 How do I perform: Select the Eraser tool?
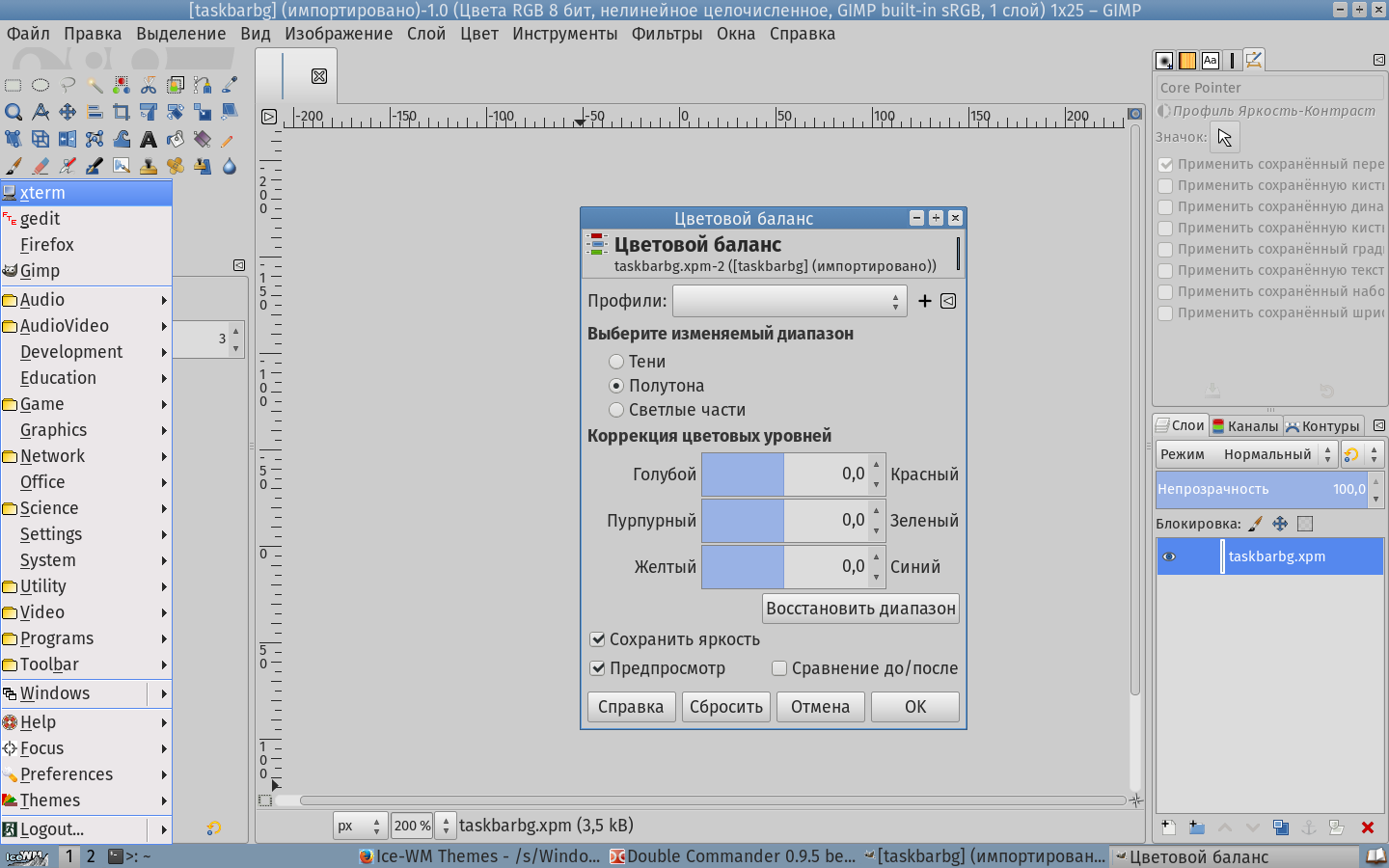[41, 166]
